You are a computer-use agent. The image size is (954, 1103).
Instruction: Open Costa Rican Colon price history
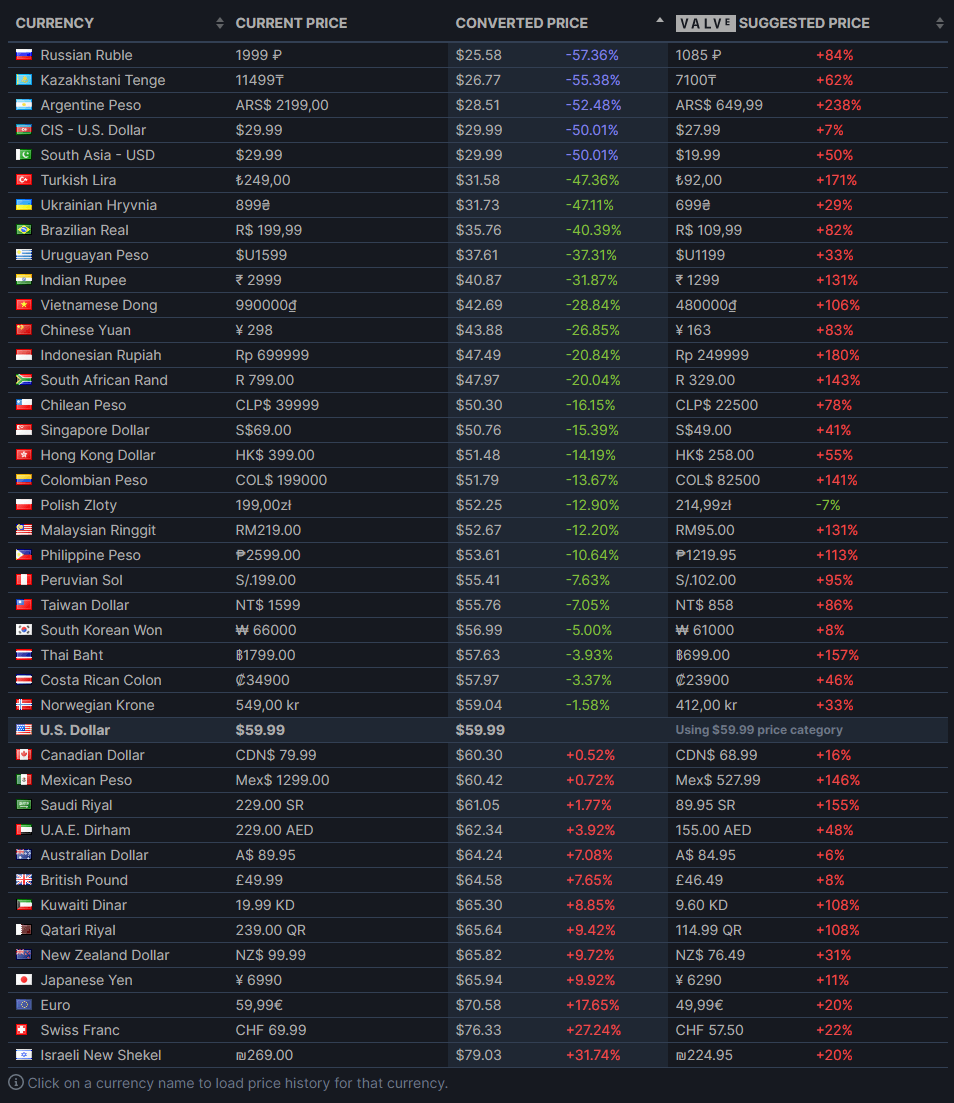101,680
